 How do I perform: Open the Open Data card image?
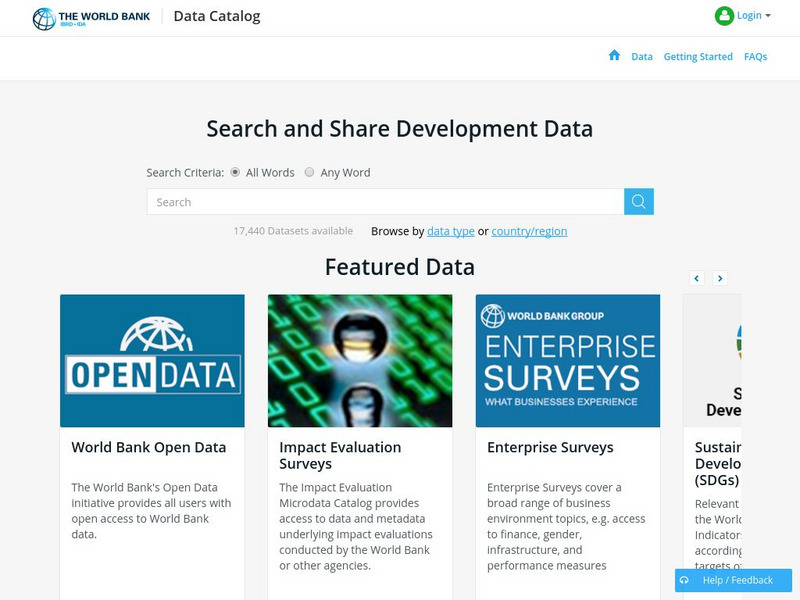pos(152,361)
